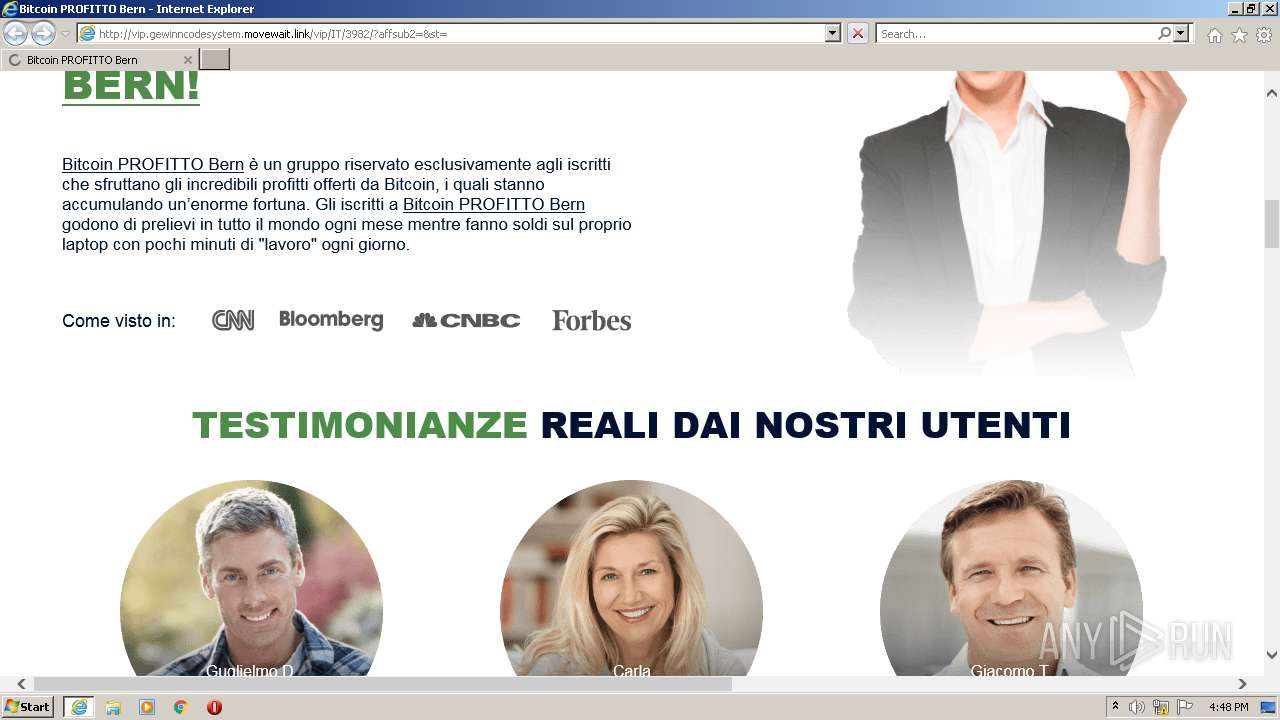1280x720 pixels.
Task: Open the Home page icon
Action: 1214,35
